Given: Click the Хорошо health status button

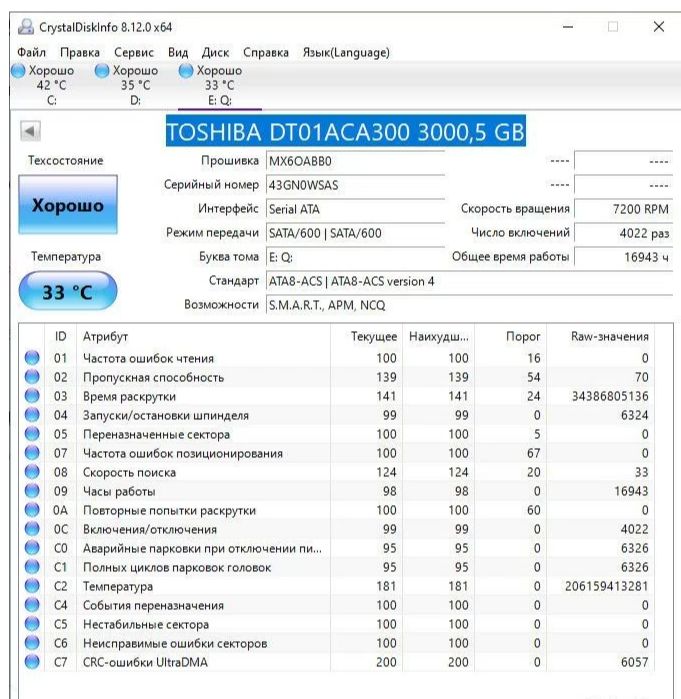Looking at the screenshot, I should pos(68,205).
